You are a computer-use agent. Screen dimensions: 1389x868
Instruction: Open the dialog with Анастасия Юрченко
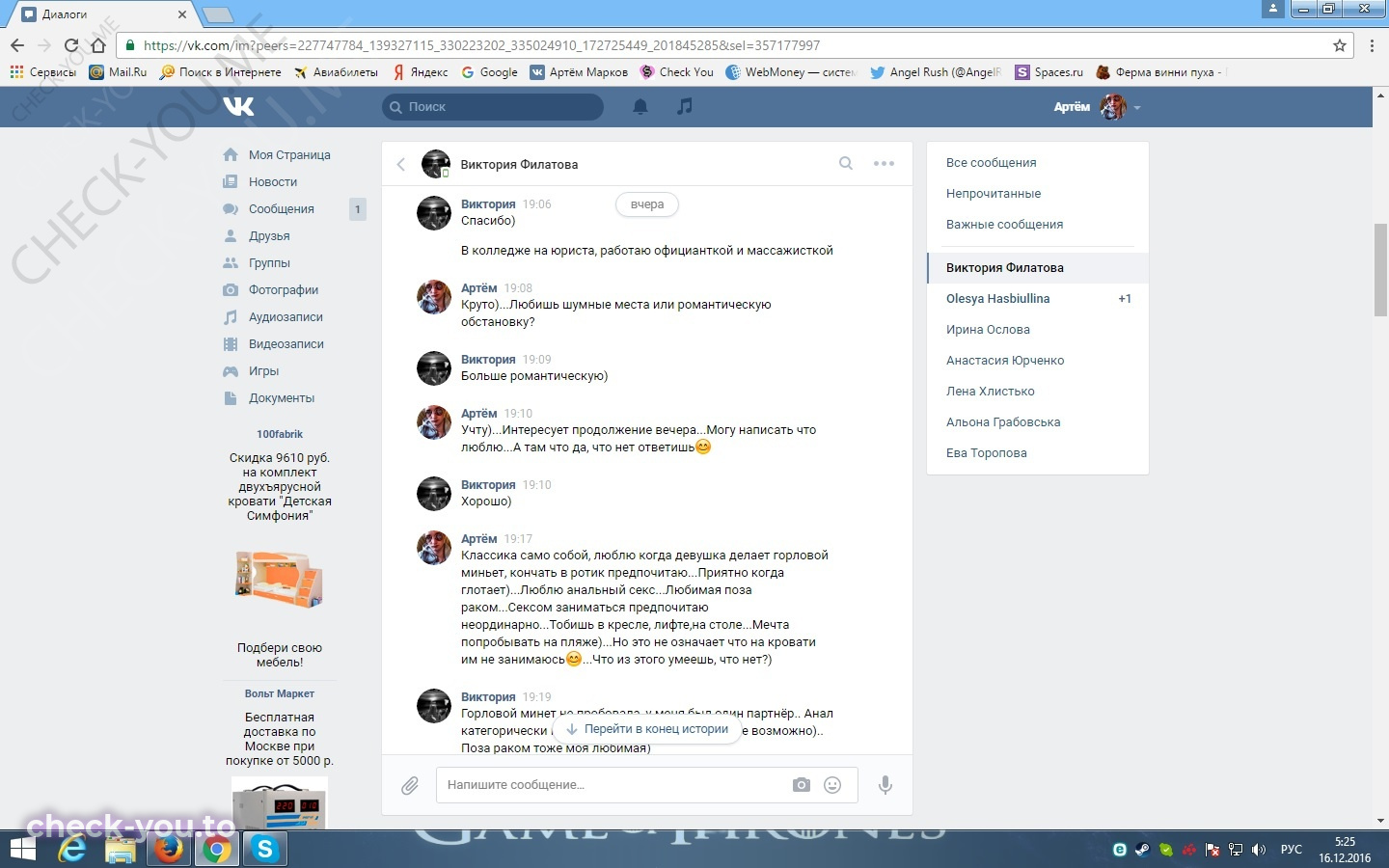click(1038, 360)
